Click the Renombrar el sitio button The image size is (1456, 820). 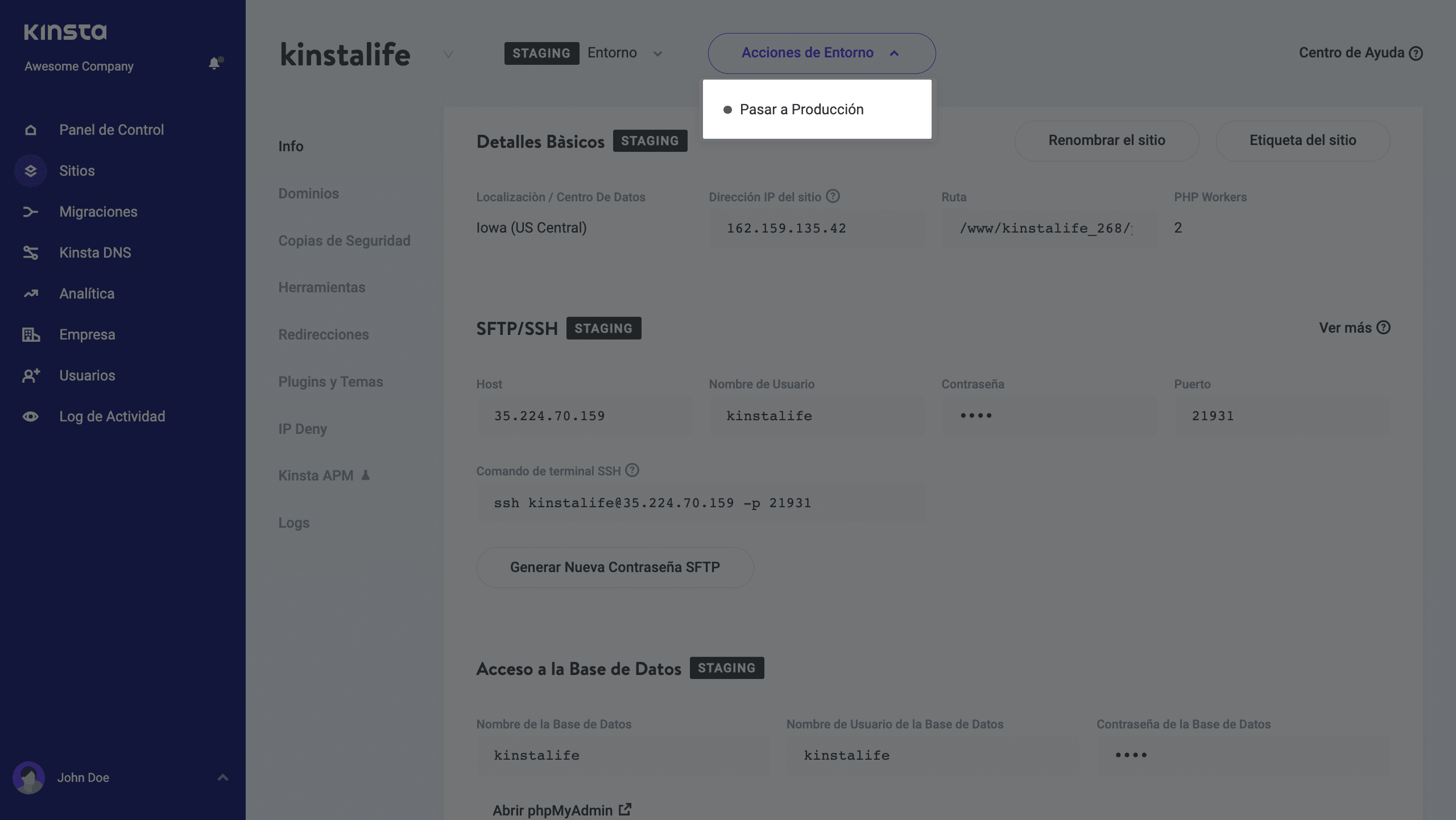point(1106,140)
